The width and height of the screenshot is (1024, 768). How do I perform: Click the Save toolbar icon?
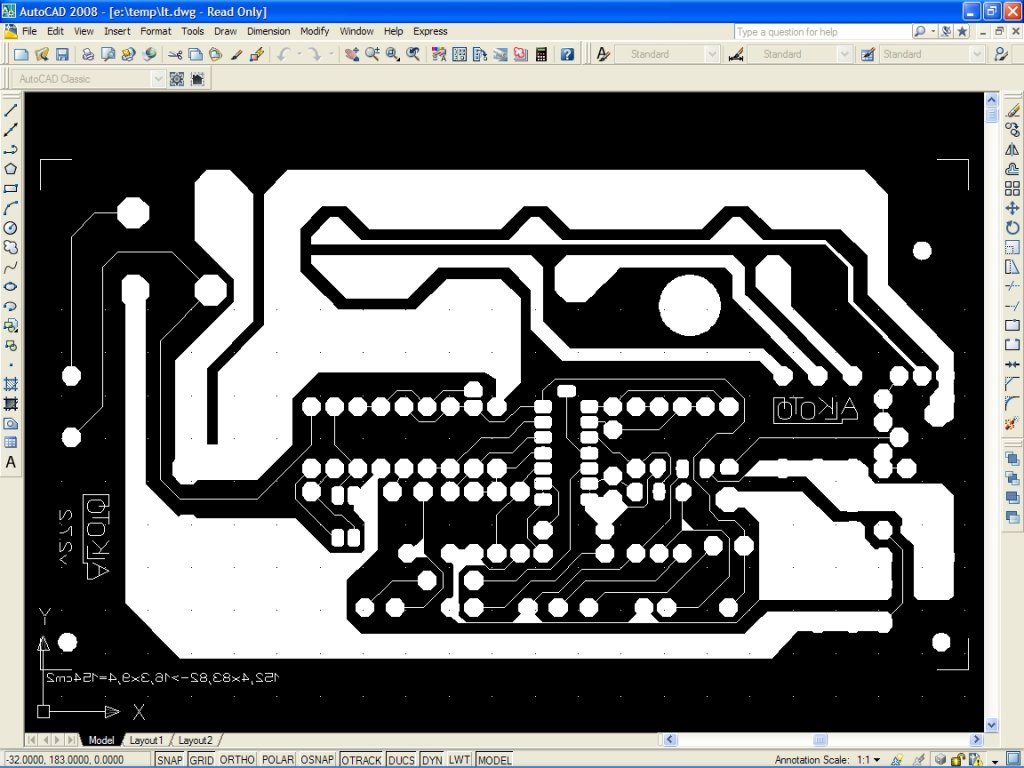tap(62, 54)
